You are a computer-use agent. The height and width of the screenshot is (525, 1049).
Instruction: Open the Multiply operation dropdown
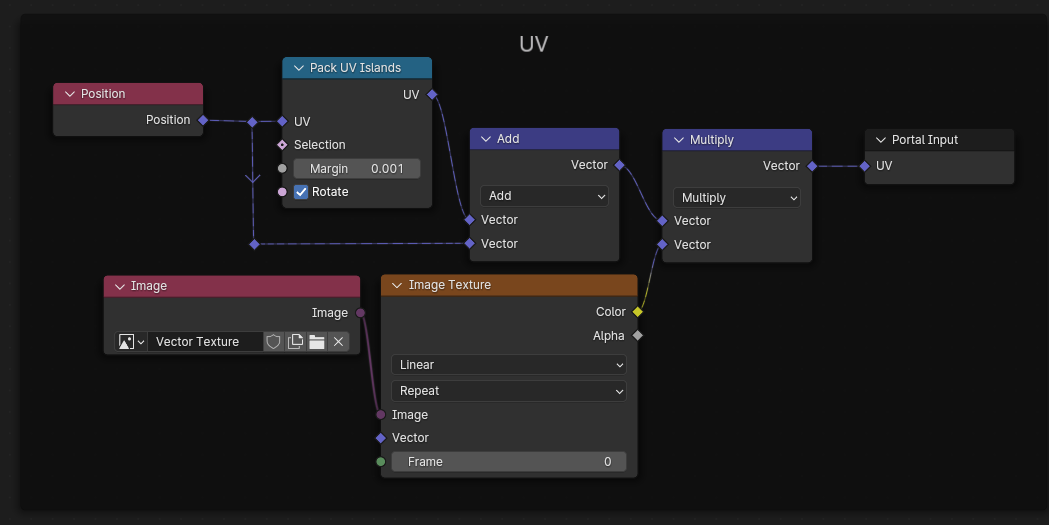click(x=737, y=197)
